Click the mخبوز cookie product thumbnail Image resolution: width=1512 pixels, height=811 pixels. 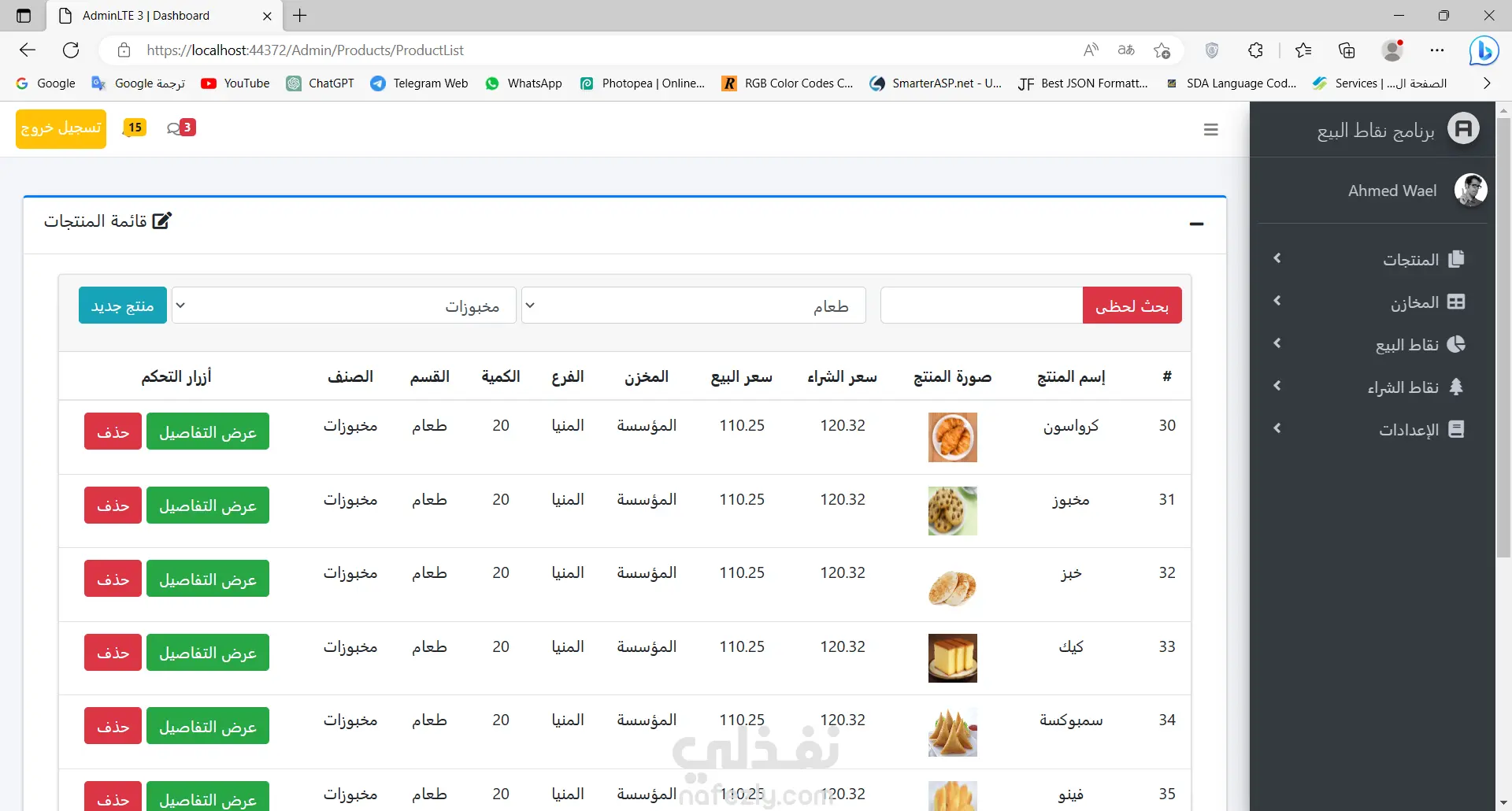(x=952, y=511)
